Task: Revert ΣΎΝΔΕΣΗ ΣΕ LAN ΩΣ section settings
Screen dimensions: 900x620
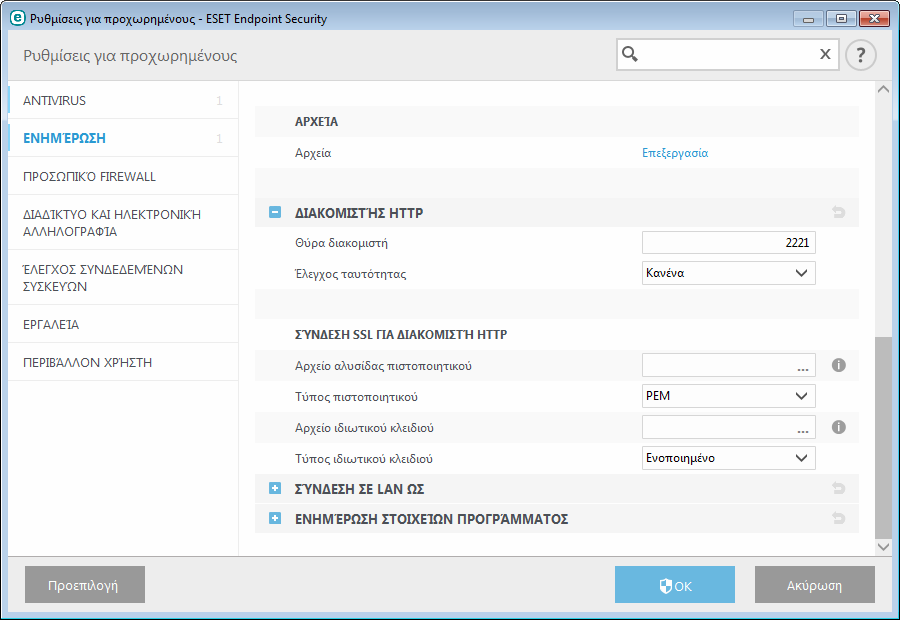Action: [839, 489]
